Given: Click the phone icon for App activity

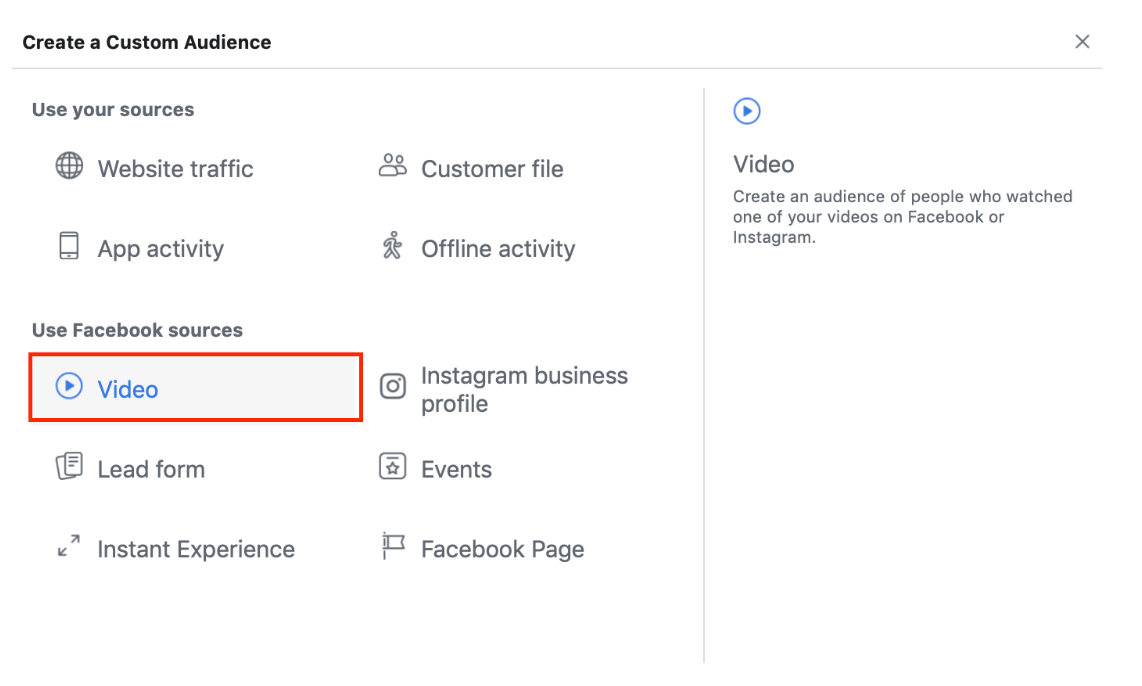Looking at the screenshot, I should point(69,246).
